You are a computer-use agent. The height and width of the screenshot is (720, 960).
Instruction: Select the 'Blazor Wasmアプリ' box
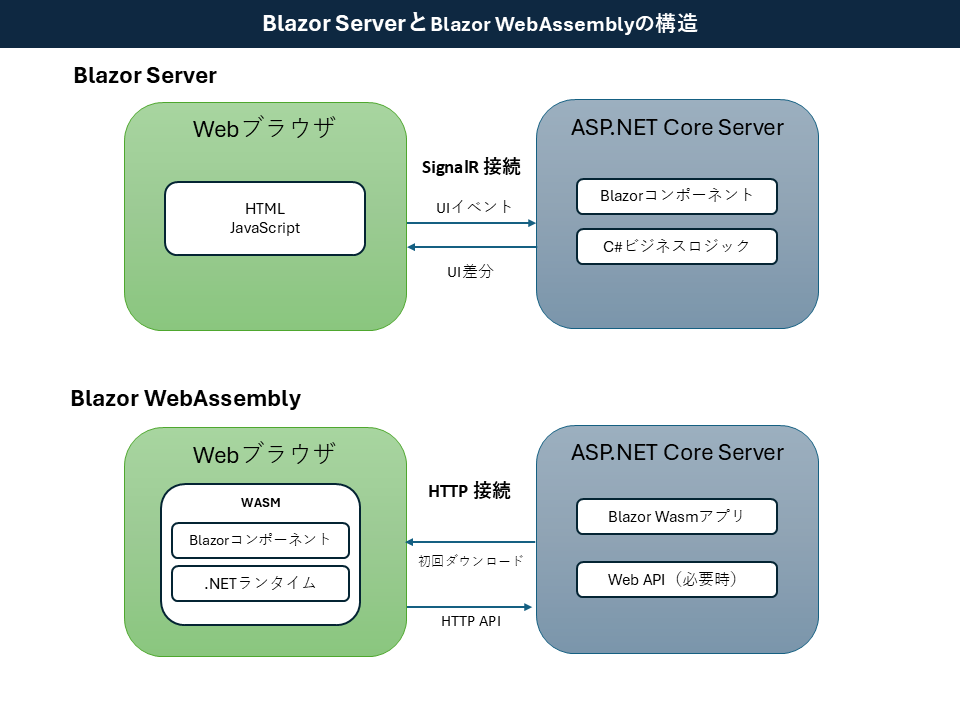pyautogui.click(x=677, y=517)
